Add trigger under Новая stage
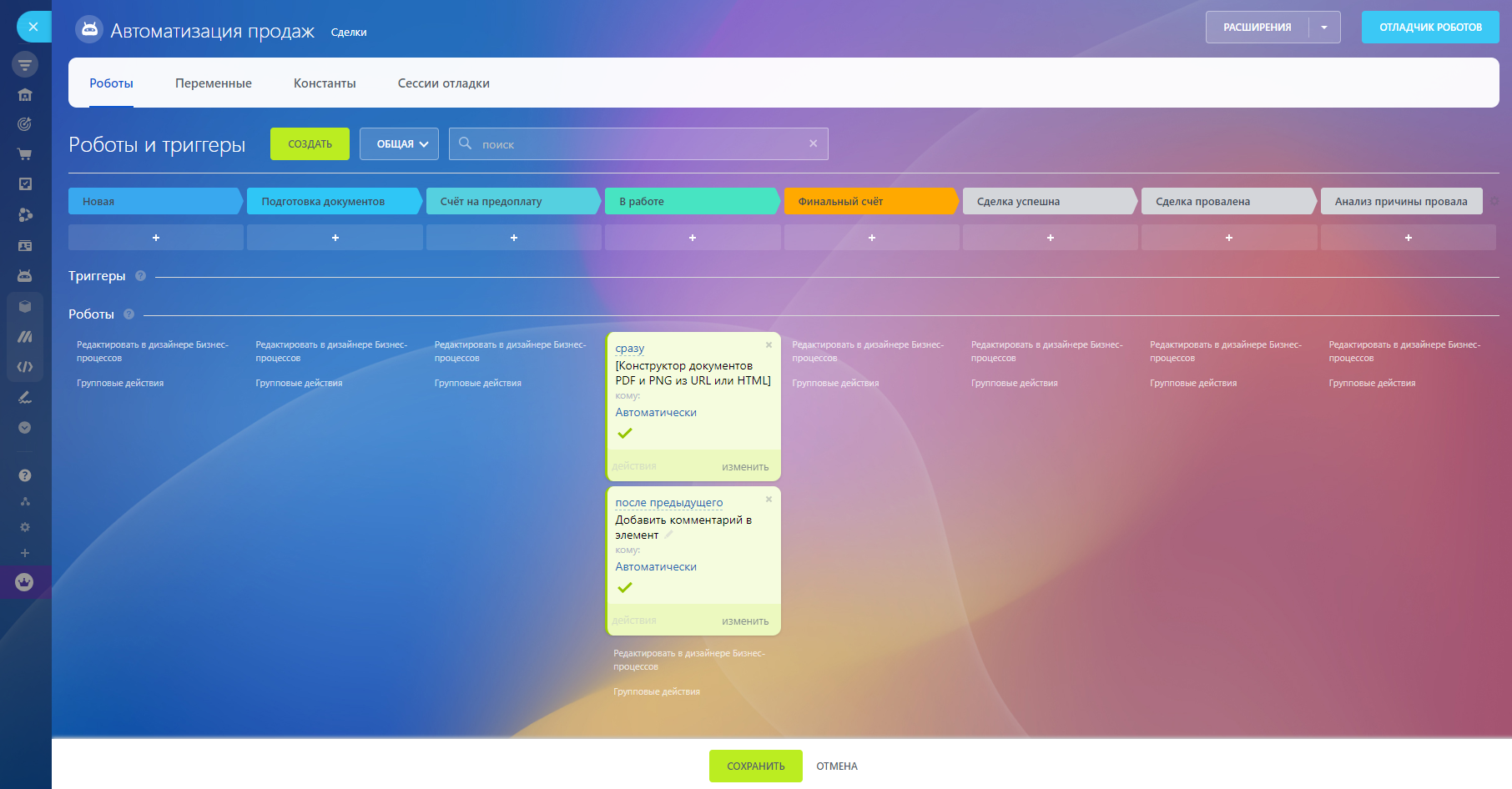The width and height of the screenshot is (1512, 789). coord(156,238)
